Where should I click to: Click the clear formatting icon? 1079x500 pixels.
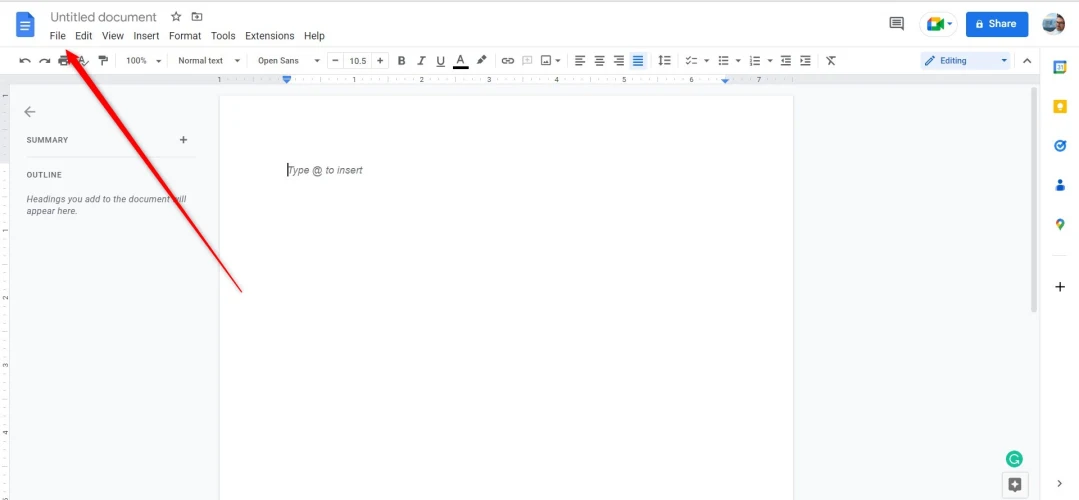click(830, 61)
